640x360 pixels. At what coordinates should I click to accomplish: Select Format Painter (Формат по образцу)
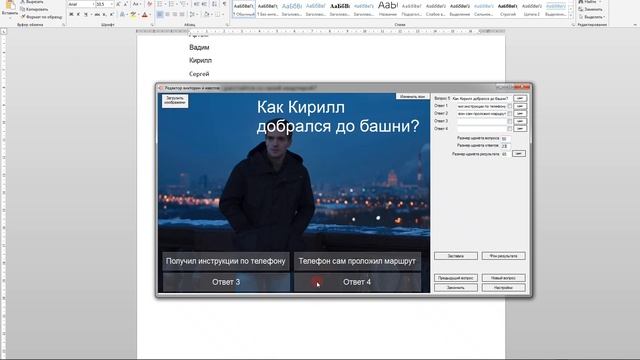coord(42,17)
